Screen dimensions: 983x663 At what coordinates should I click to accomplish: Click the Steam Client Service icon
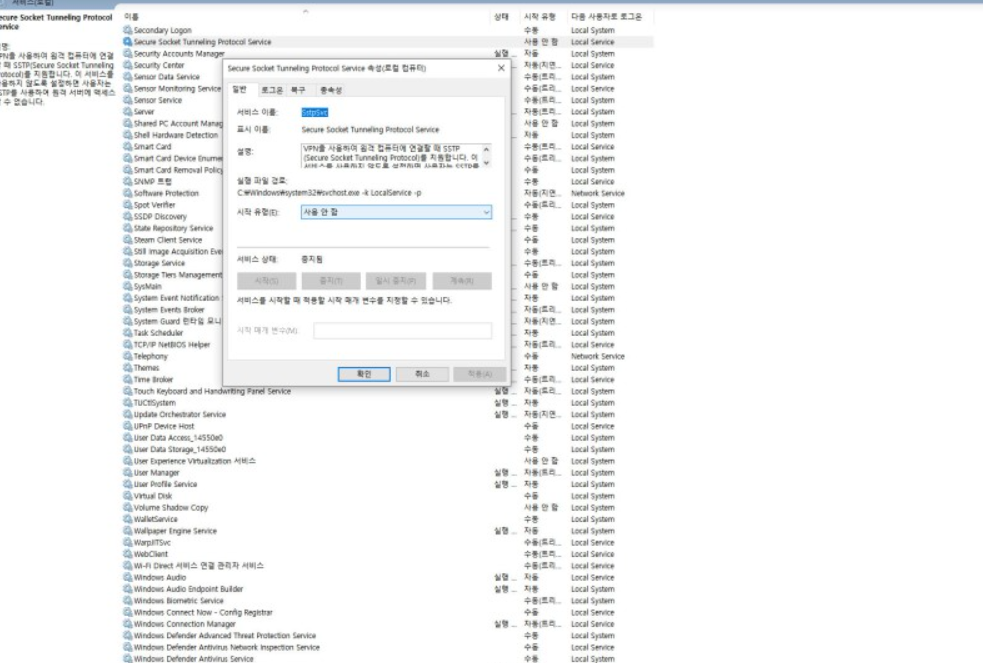pyautogui.click(x=128, y=239)
